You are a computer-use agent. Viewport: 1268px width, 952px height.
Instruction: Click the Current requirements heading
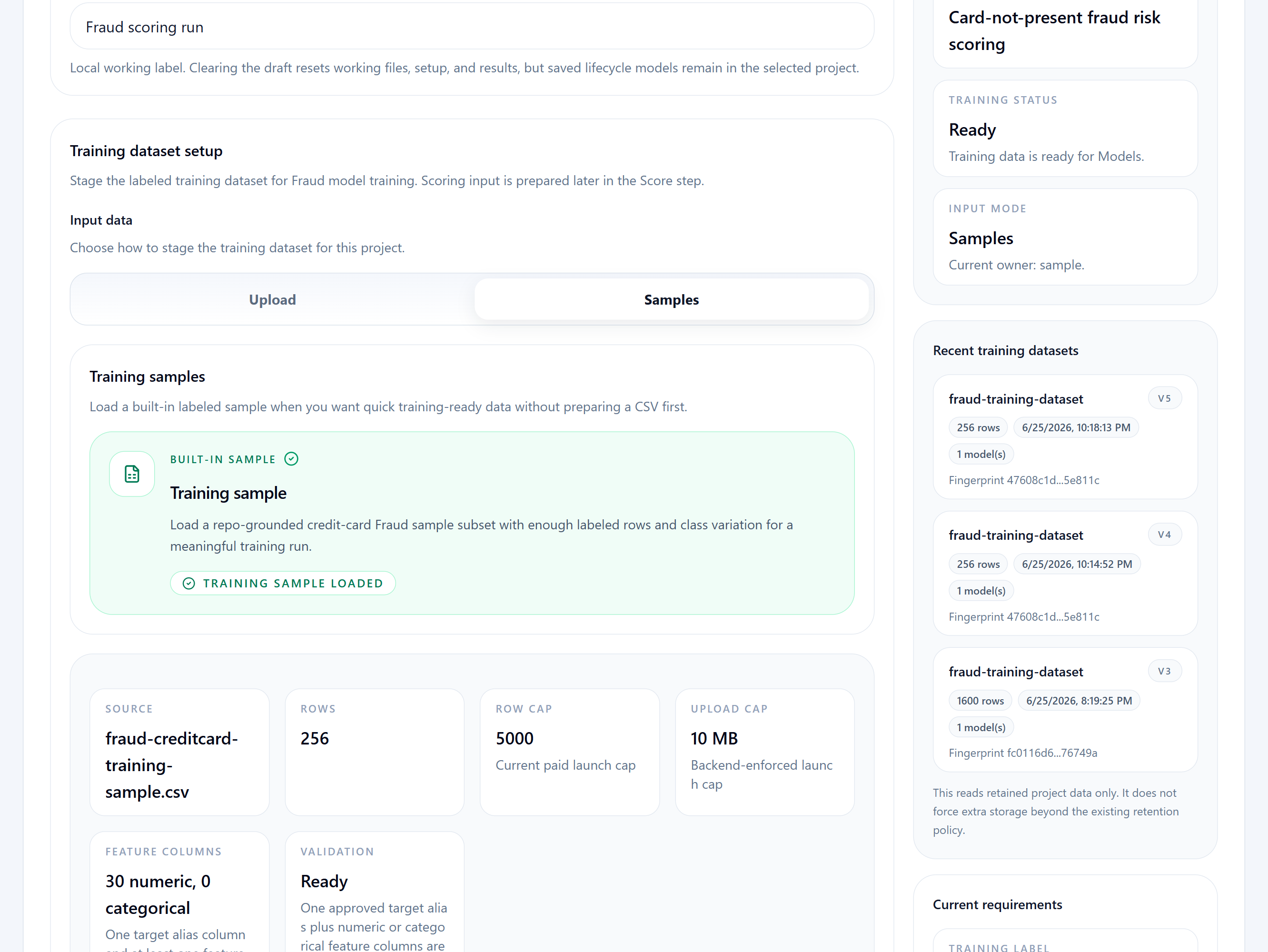(997, 904)
